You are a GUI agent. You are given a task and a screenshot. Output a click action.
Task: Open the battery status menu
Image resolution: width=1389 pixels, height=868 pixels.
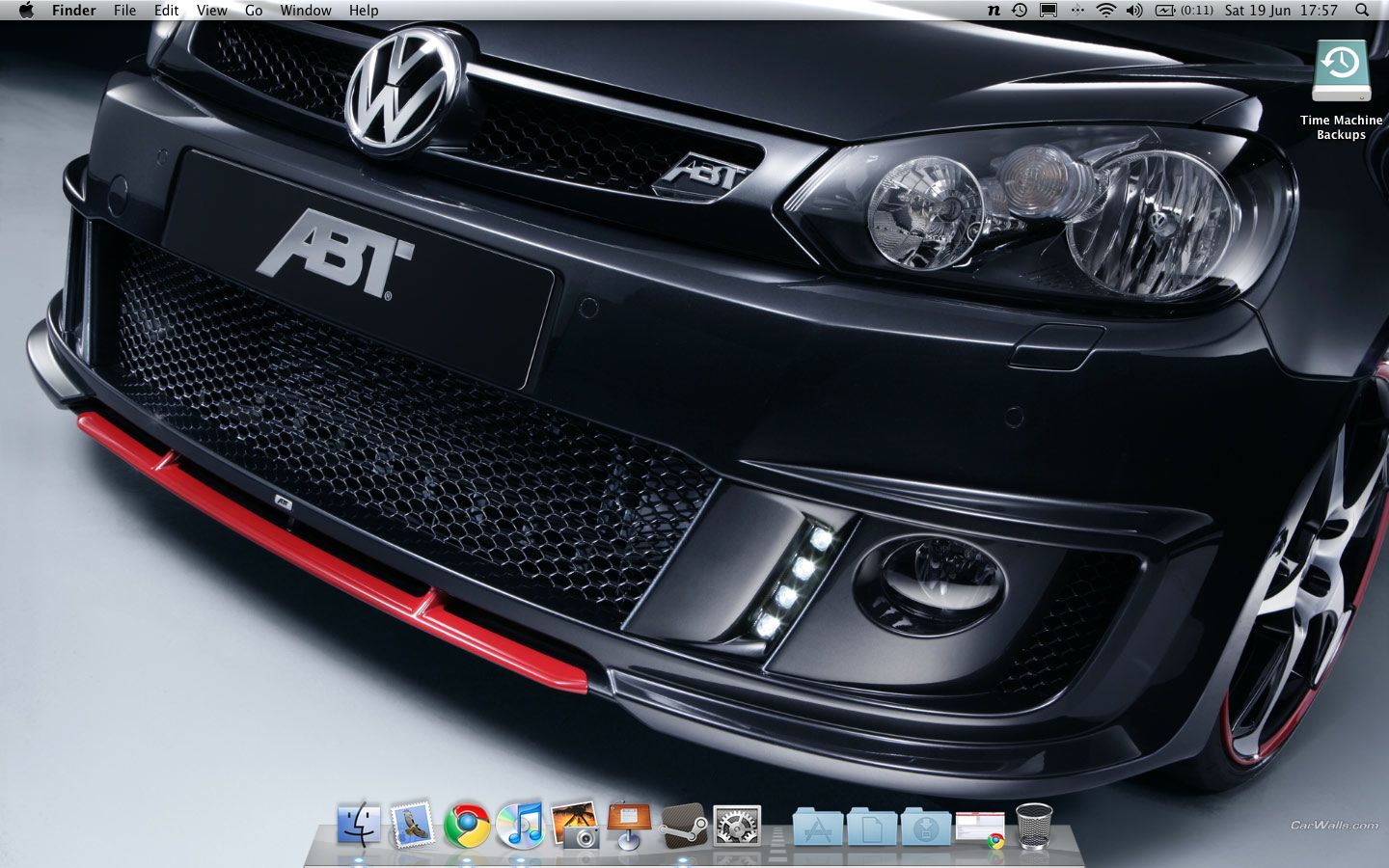point(1184,11)
